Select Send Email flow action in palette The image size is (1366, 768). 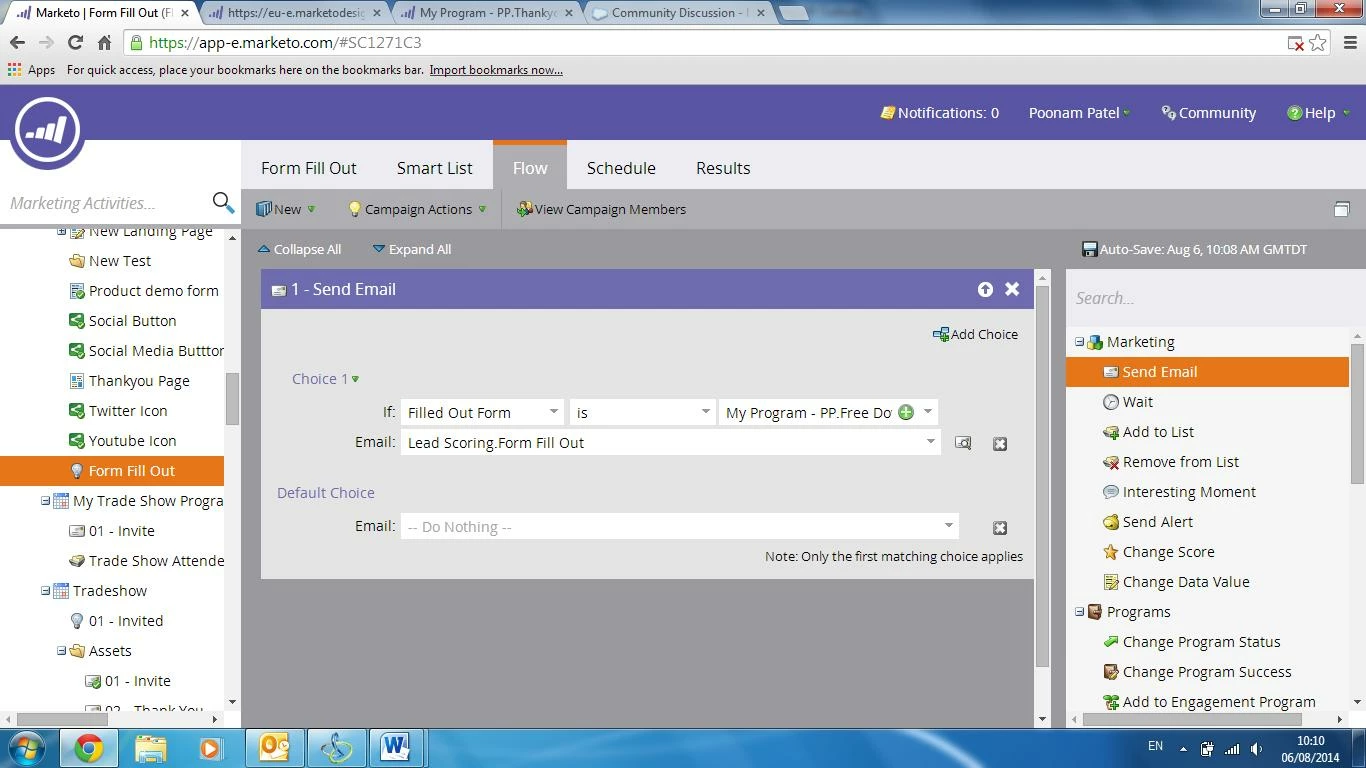coord(1207,372)
